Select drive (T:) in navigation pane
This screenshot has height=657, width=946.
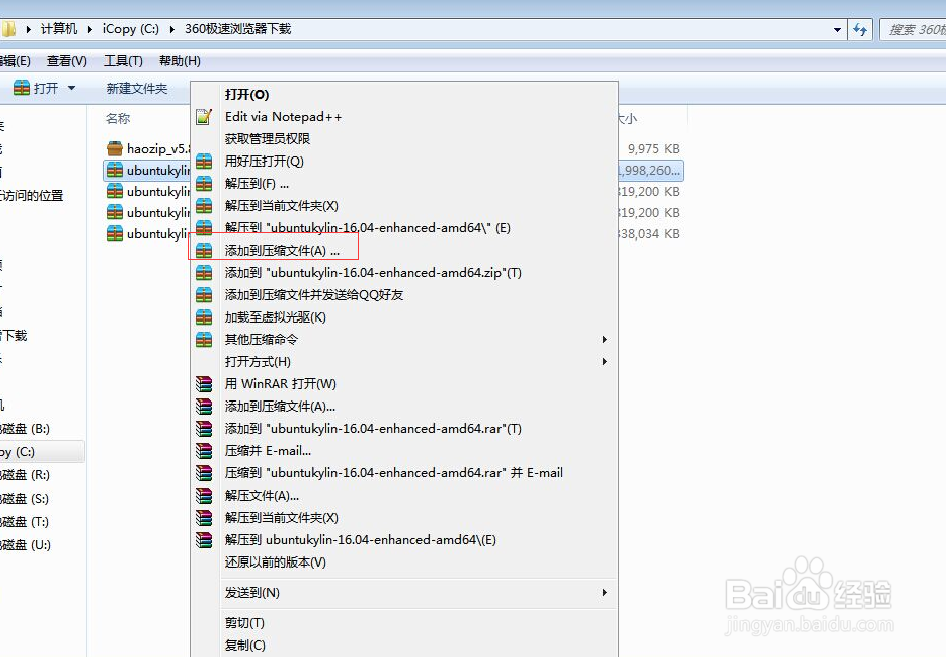[x=25, y=522]
